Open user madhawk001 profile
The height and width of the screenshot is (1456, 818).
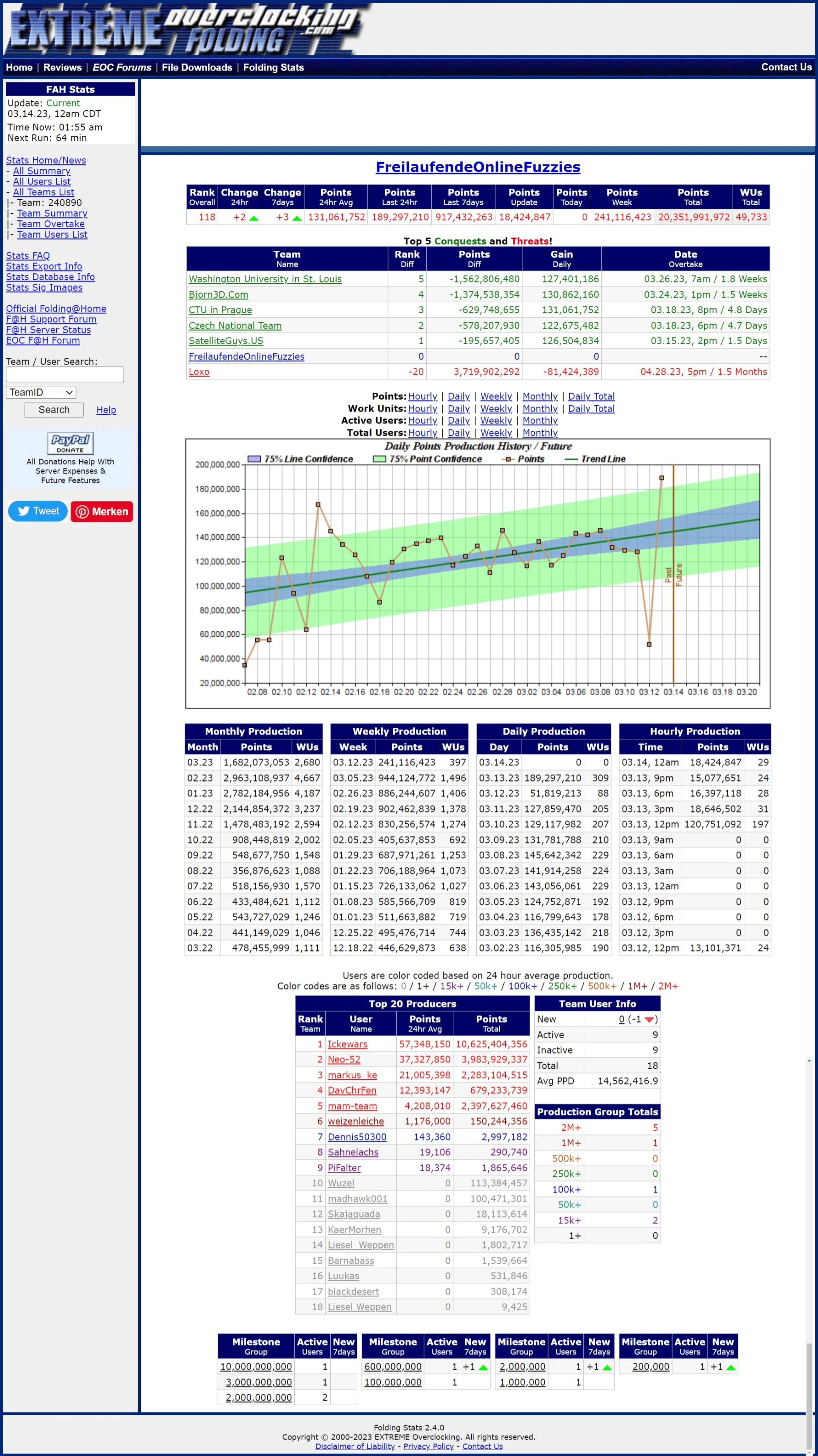pyautogui.click(x=358, y=1199)
